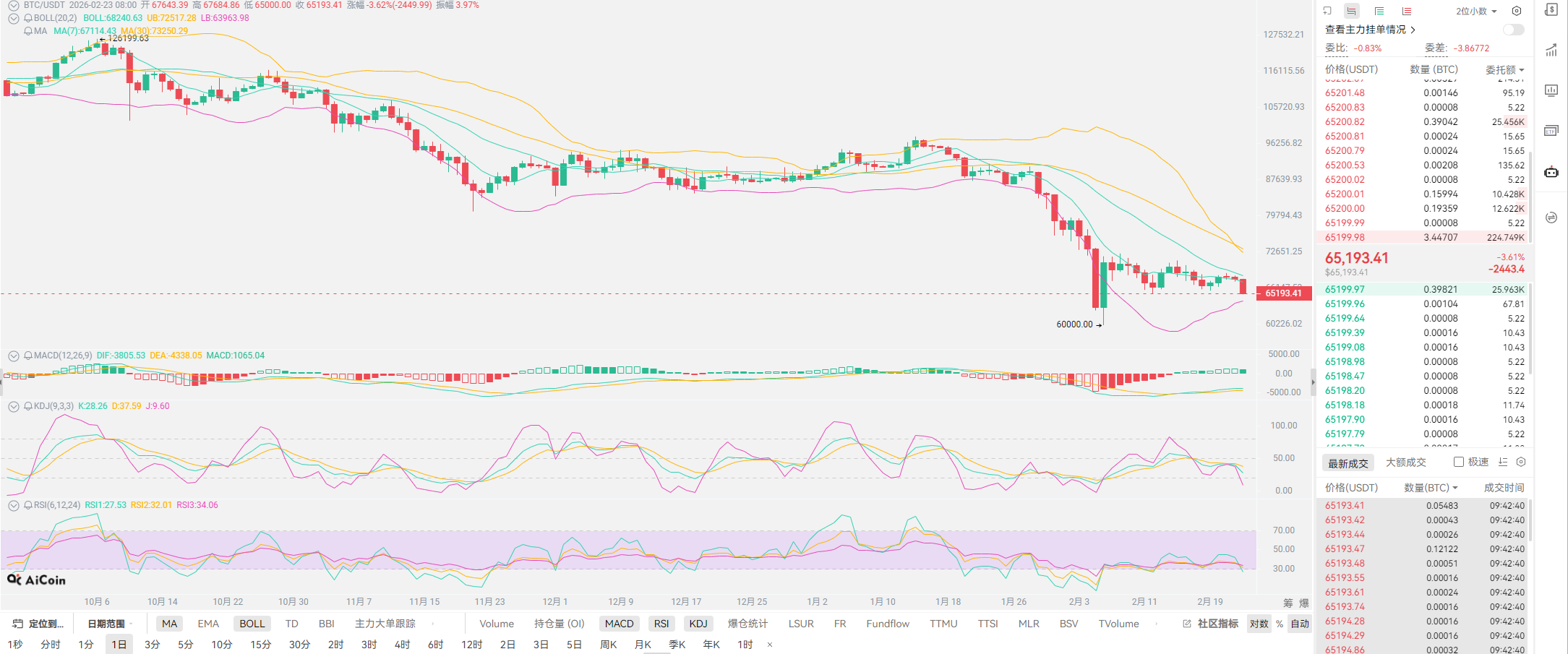The height and width of the screenshot is (654, 1568).
Task: Toggle the 查看主力挂单情况 switch
Action: pos(1513,30)
